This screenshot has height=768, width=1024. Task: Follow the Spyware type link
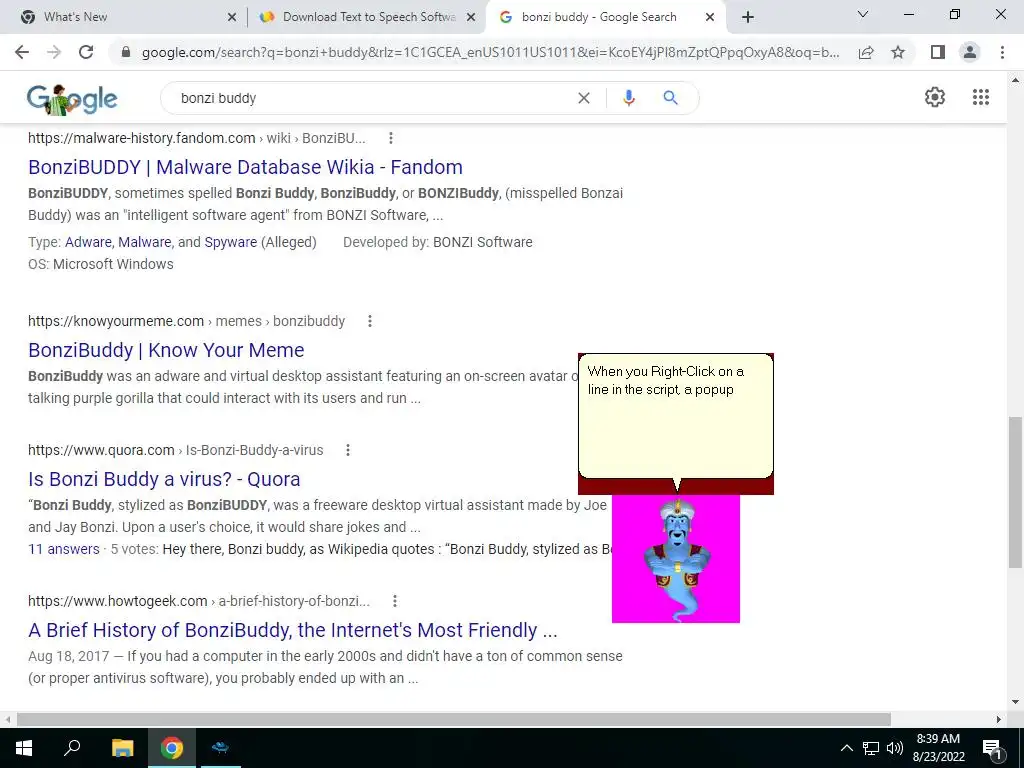click(x=231, y=242)
